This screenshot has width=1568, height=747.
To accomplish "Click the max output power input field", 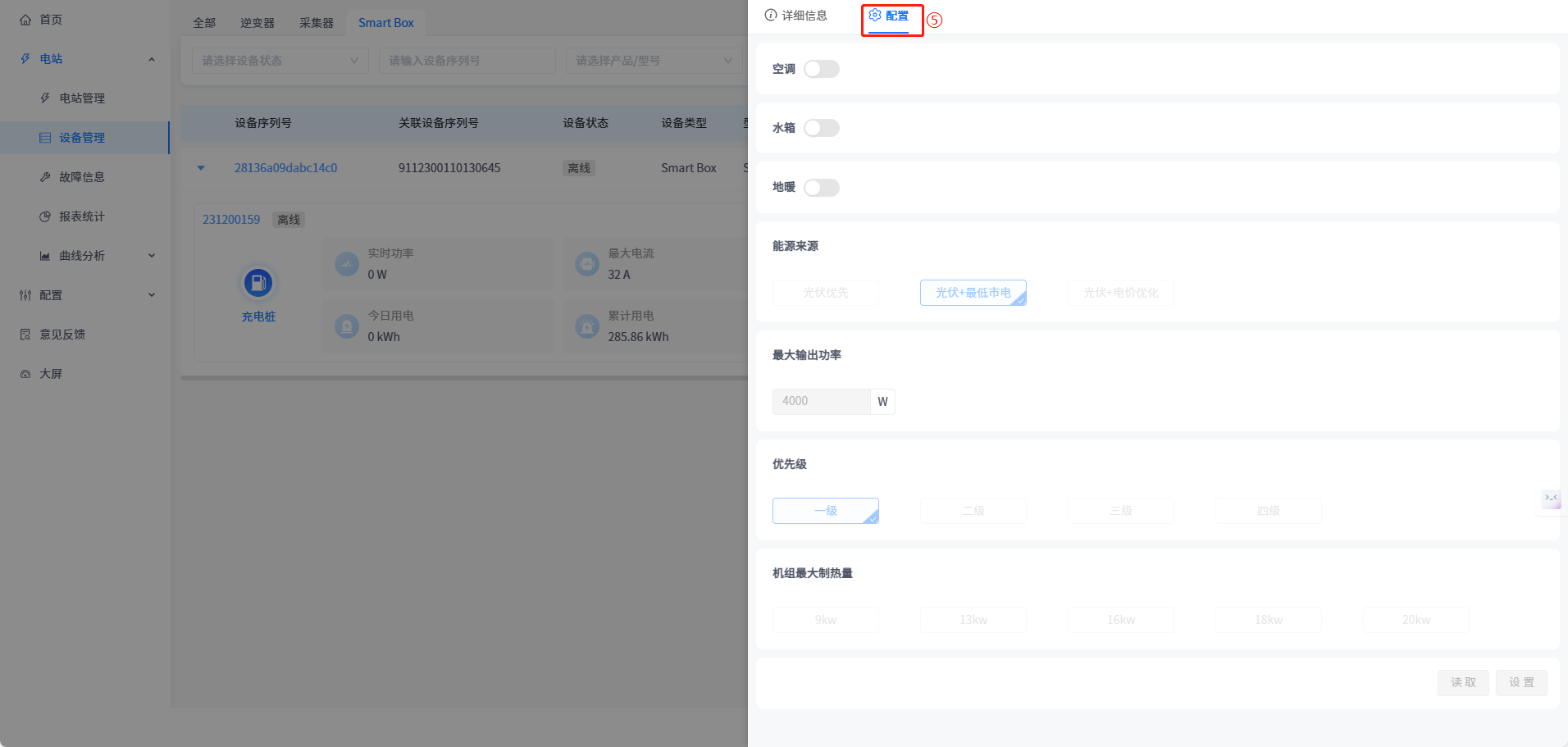I will click(x=821, y=401).
